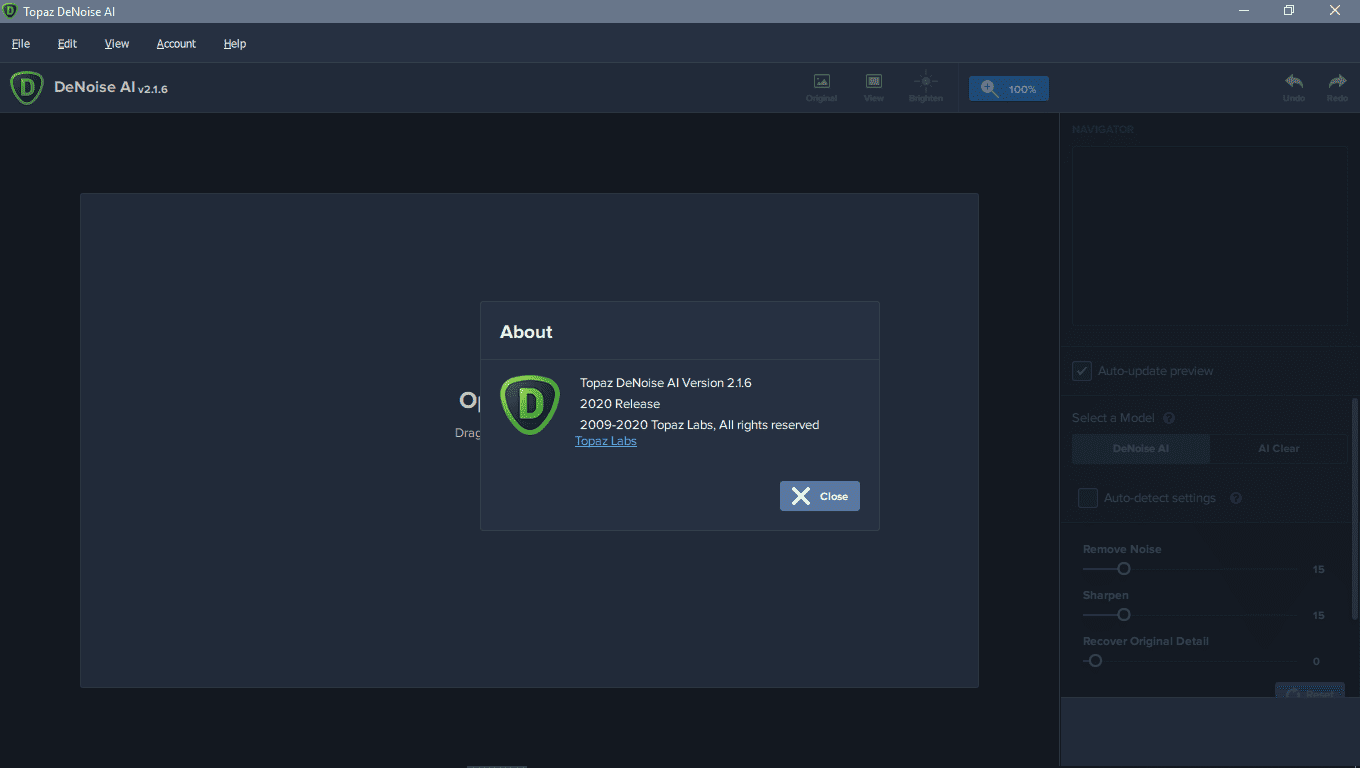Click the green D logo in the About dialog

pyautogui.click(x=530, y=404)
